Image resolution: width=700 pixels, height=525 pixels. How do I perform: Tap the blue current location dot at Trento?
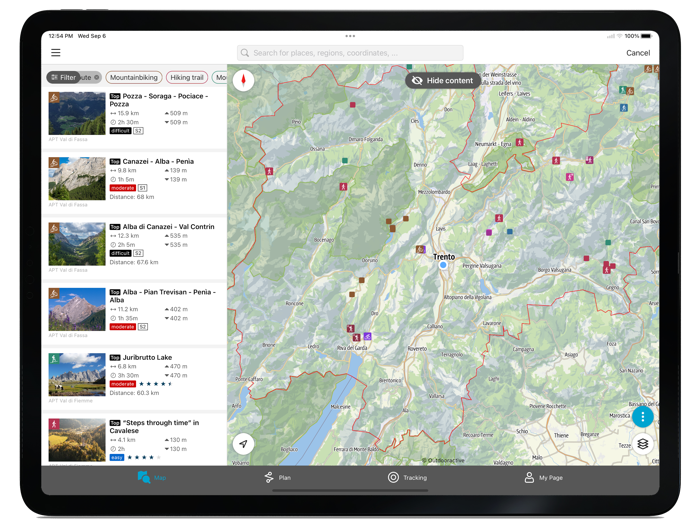(443, 265)
